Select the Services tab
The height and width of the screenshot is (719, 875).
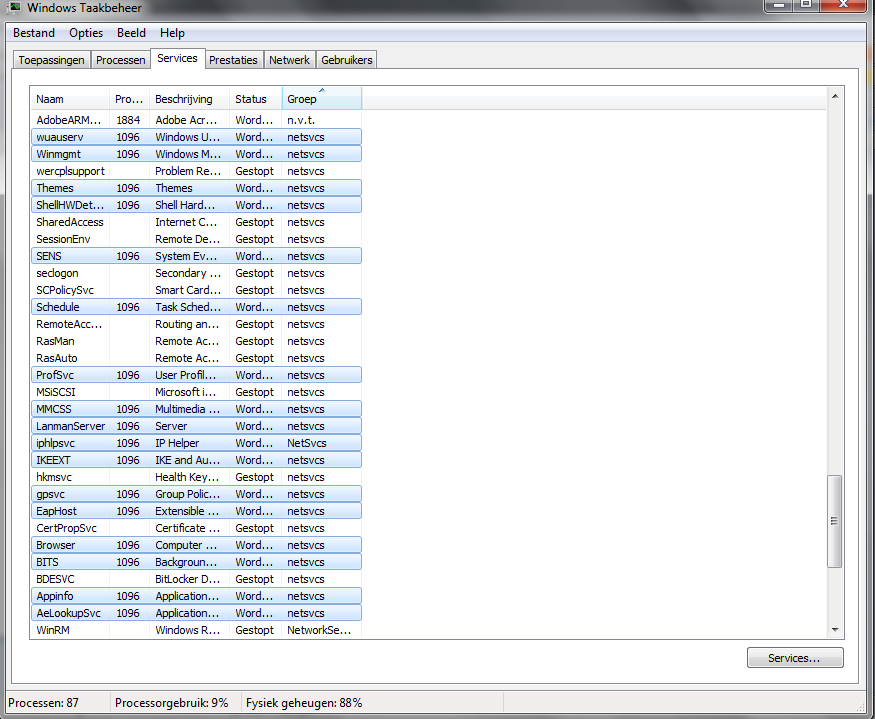(x=177, y=58)
